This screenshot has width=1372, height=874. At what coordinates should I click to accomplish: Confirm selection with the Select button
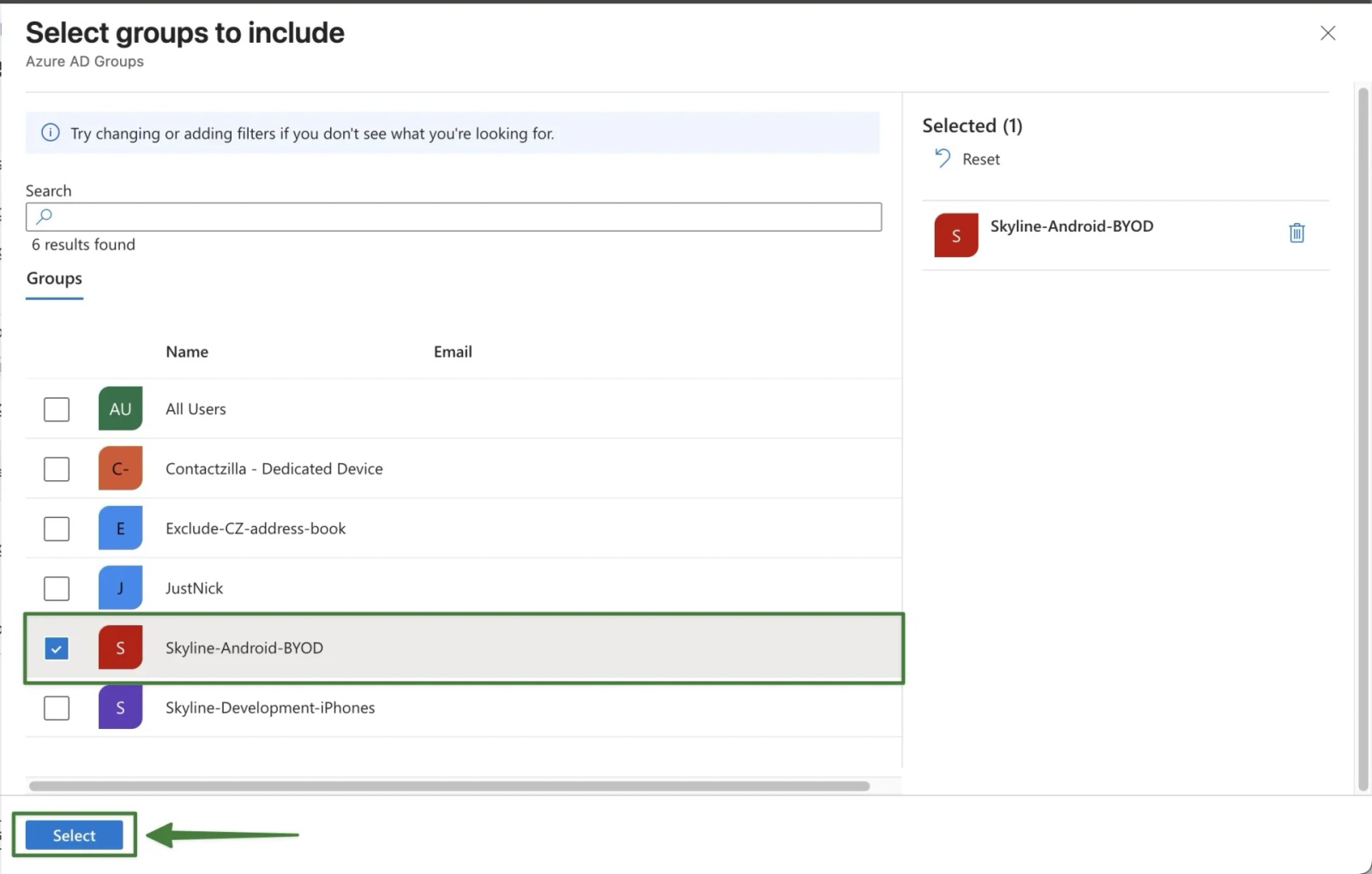[74, 835]
